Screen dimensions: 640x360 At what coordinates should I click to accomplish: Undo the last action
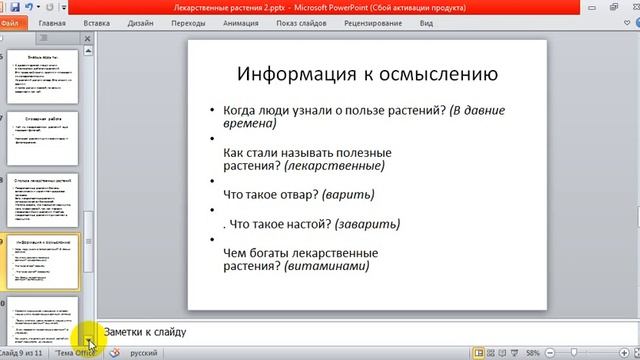(29, 7)
